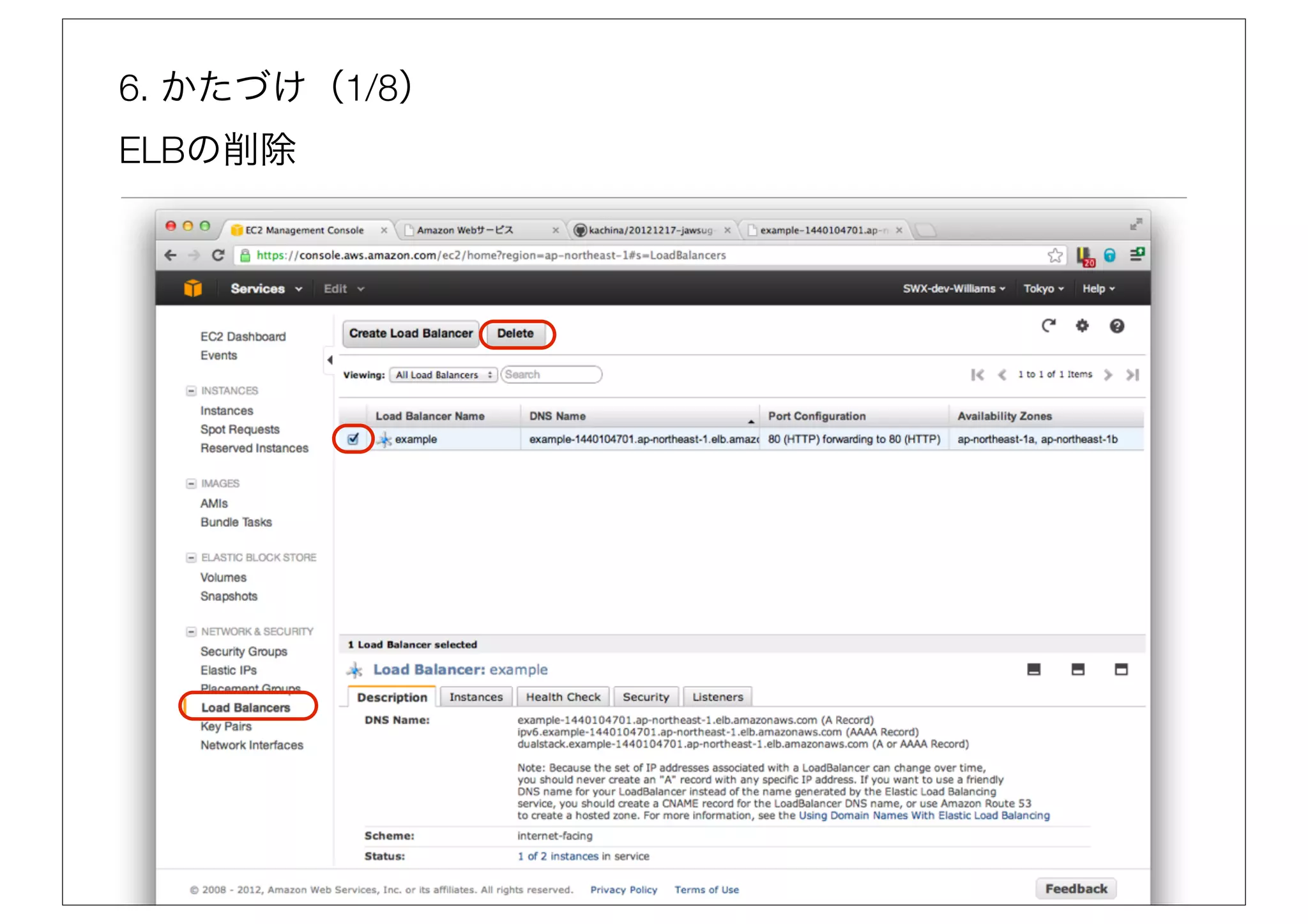Uncheck the example load balancer checkbox
Screen dimensions: 1308x924
coord(353,439)
